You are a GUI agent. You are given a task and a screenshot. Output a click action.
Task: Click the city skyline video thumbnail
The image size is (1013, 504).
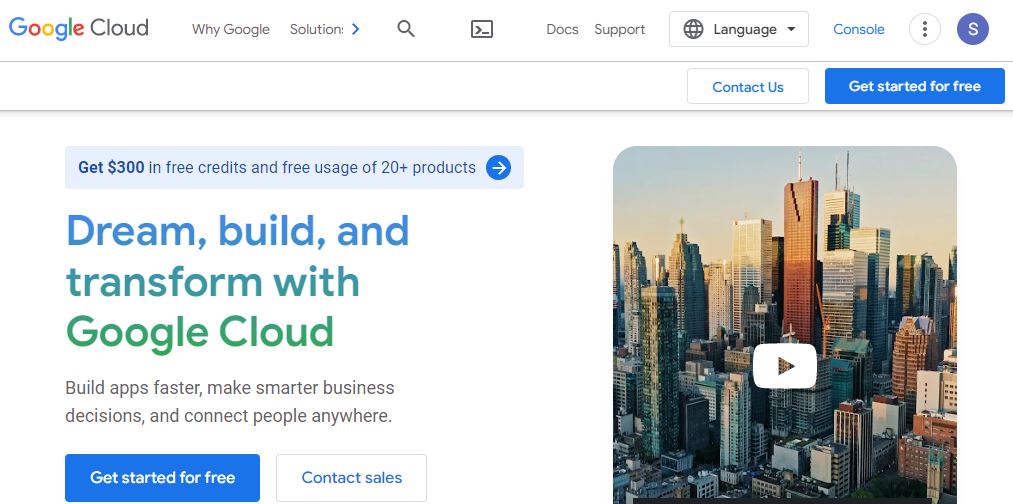(x=784, y=325)
